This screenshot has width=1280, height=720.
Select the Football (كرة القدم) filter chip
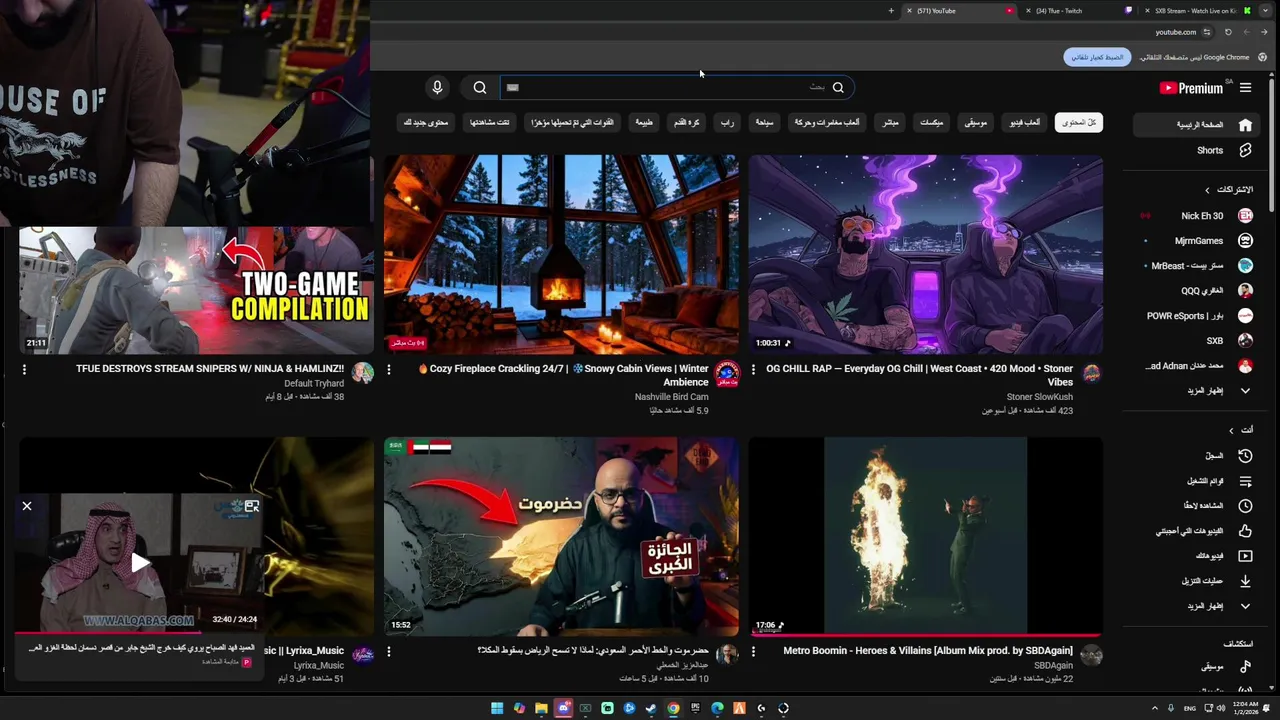(x=686, y=122)
